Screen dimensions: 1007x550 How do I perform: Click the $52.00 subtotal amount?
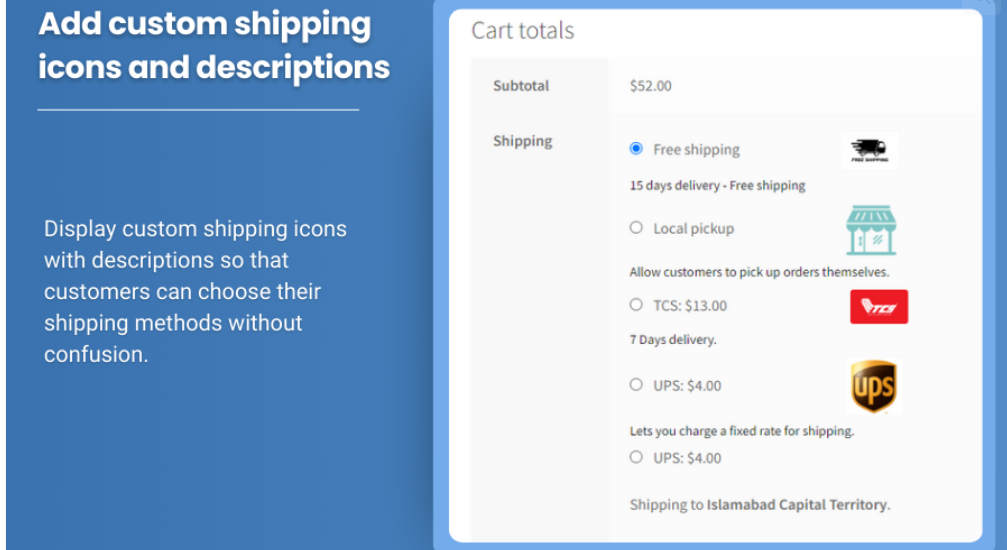651,85
